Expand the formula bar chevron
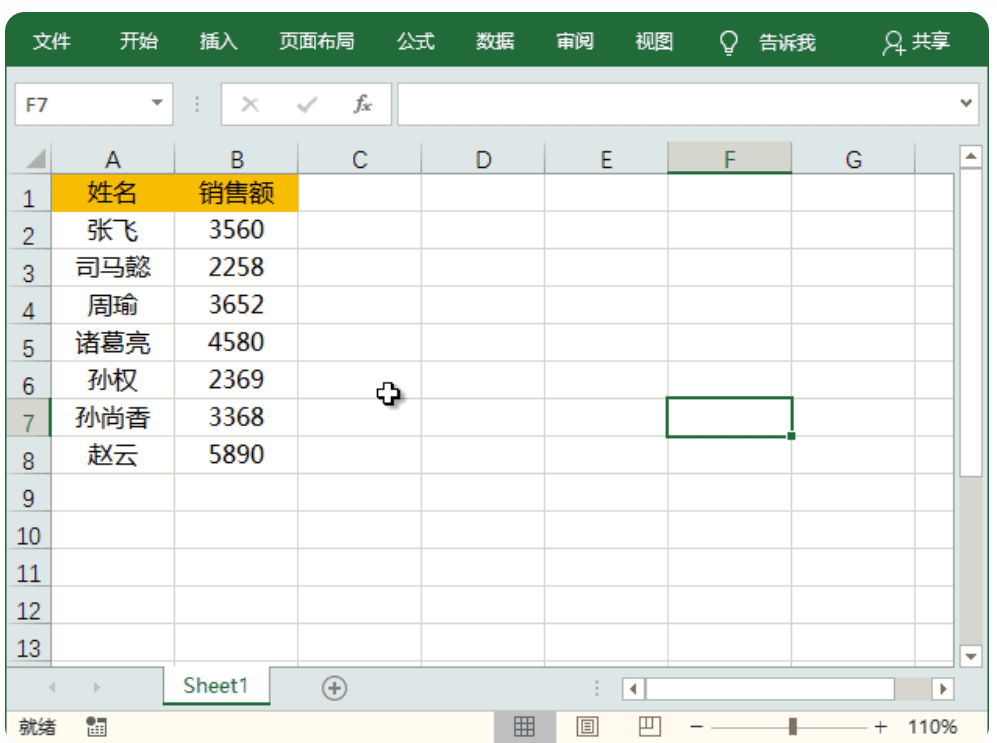Viewport: 997px width, 743px height. [966, 103]
